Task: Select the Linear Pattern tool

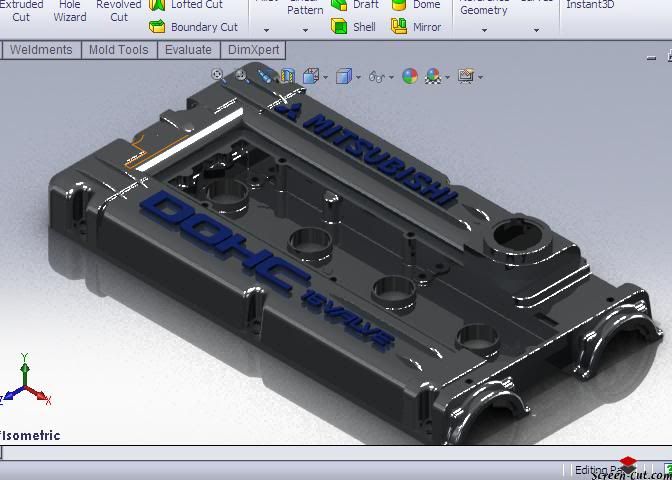Action: [x=305, y=8]
